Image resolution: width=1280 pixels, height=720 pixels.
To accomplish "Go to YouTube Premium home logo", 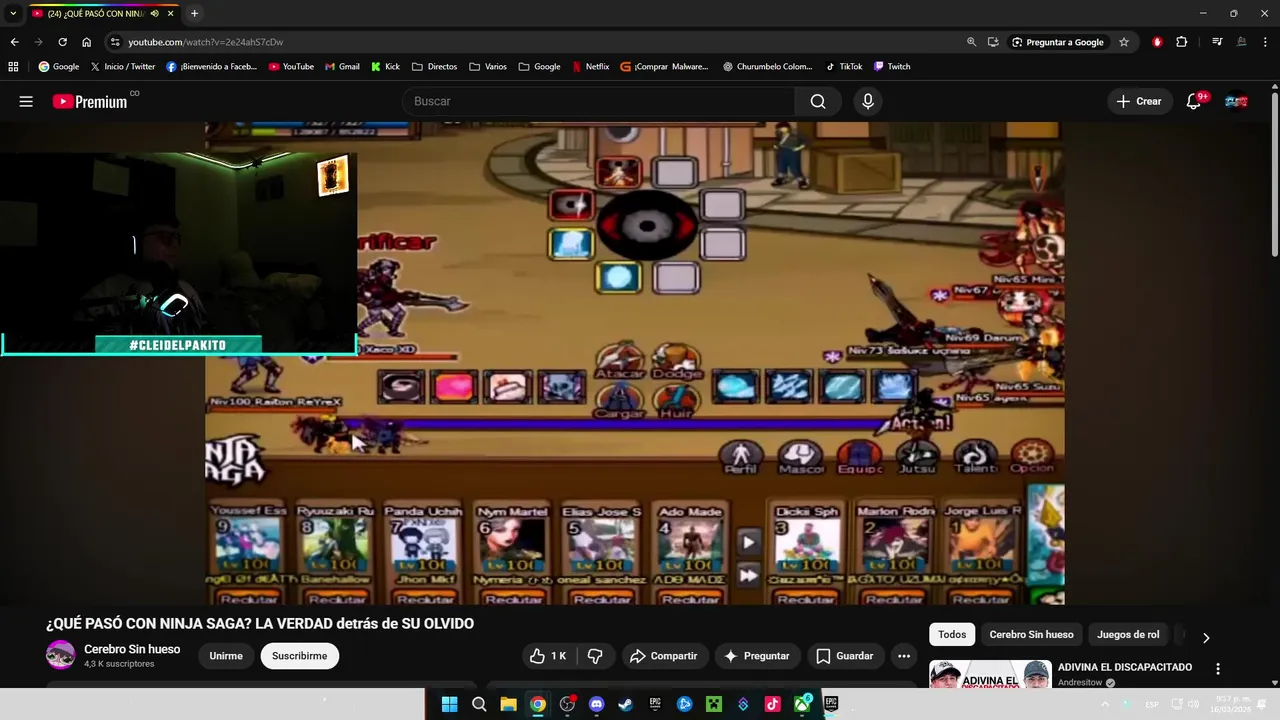I will (90, 101).
